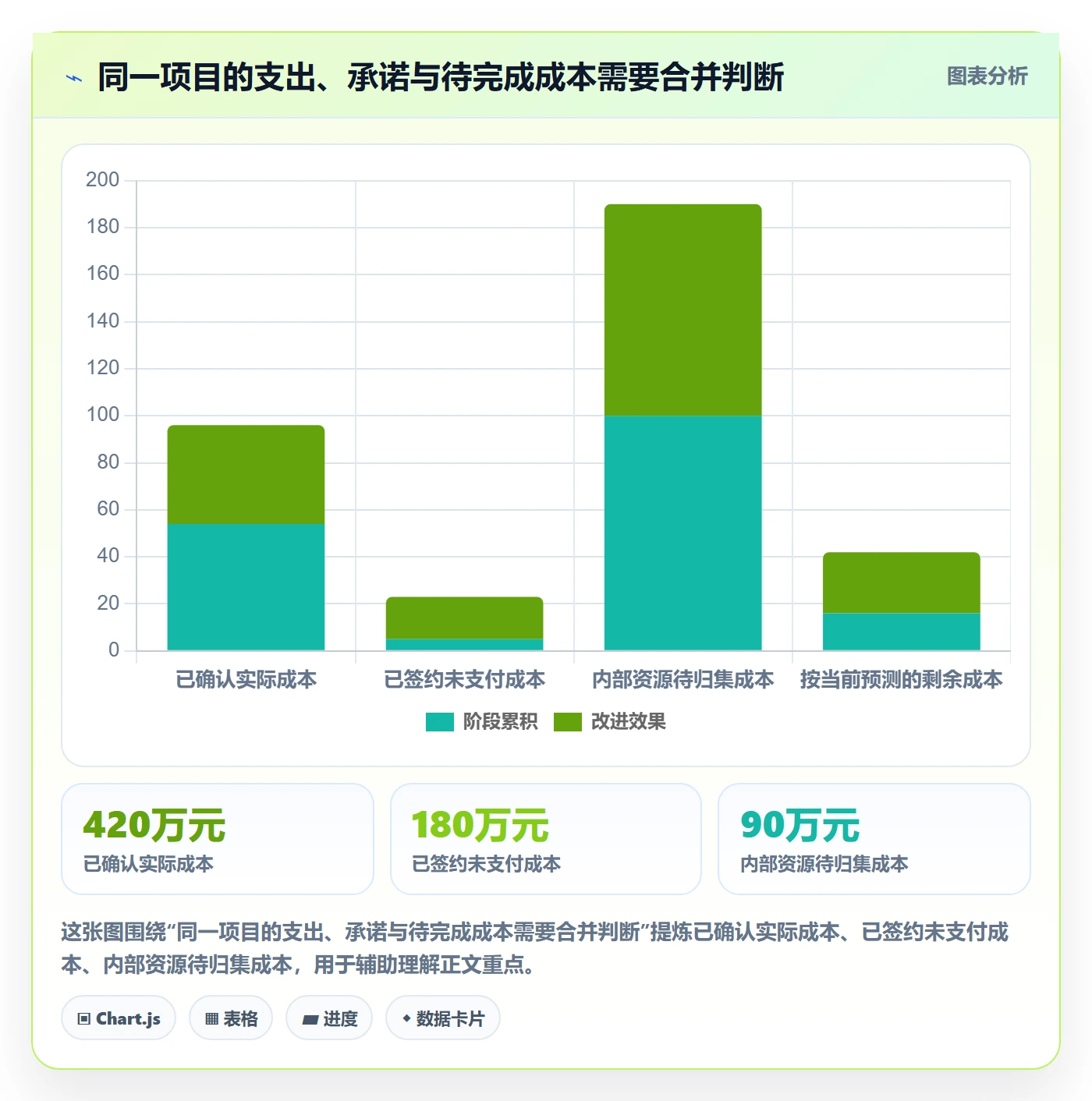Toggle the 改进效果 green legend swatch
This screenshot has height=1101, width=1092.
tap(567, 722)
